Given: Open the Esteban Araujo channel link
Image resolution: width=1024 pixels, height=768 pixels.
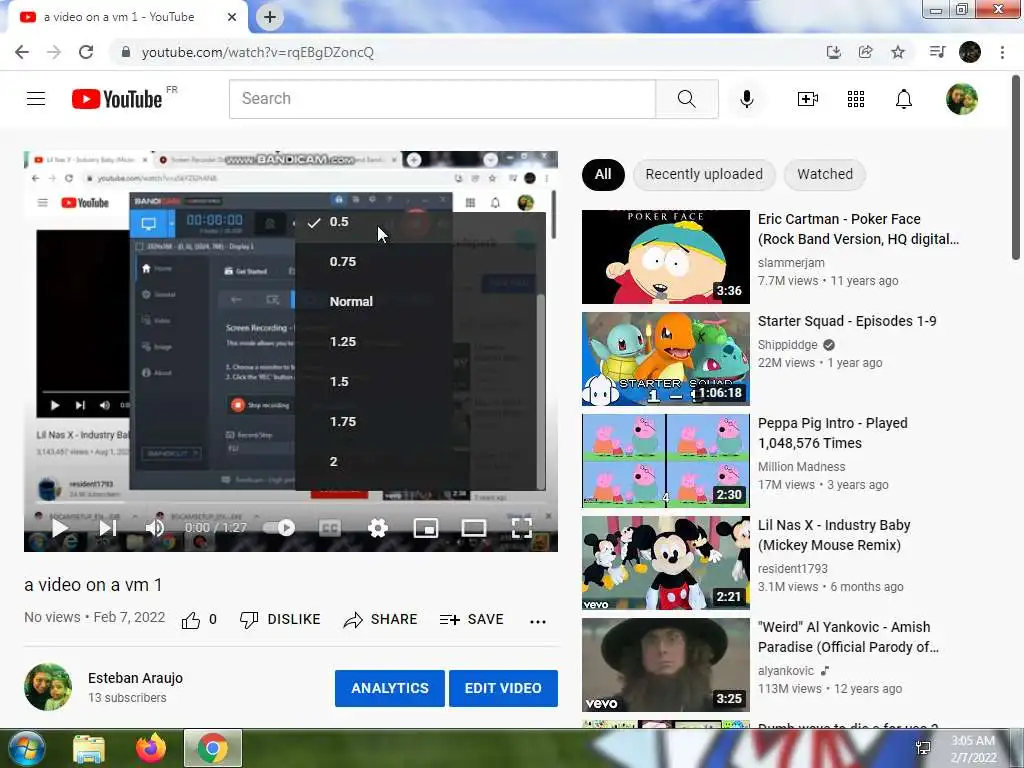Looking at the screenshot, I should [135, 678].
